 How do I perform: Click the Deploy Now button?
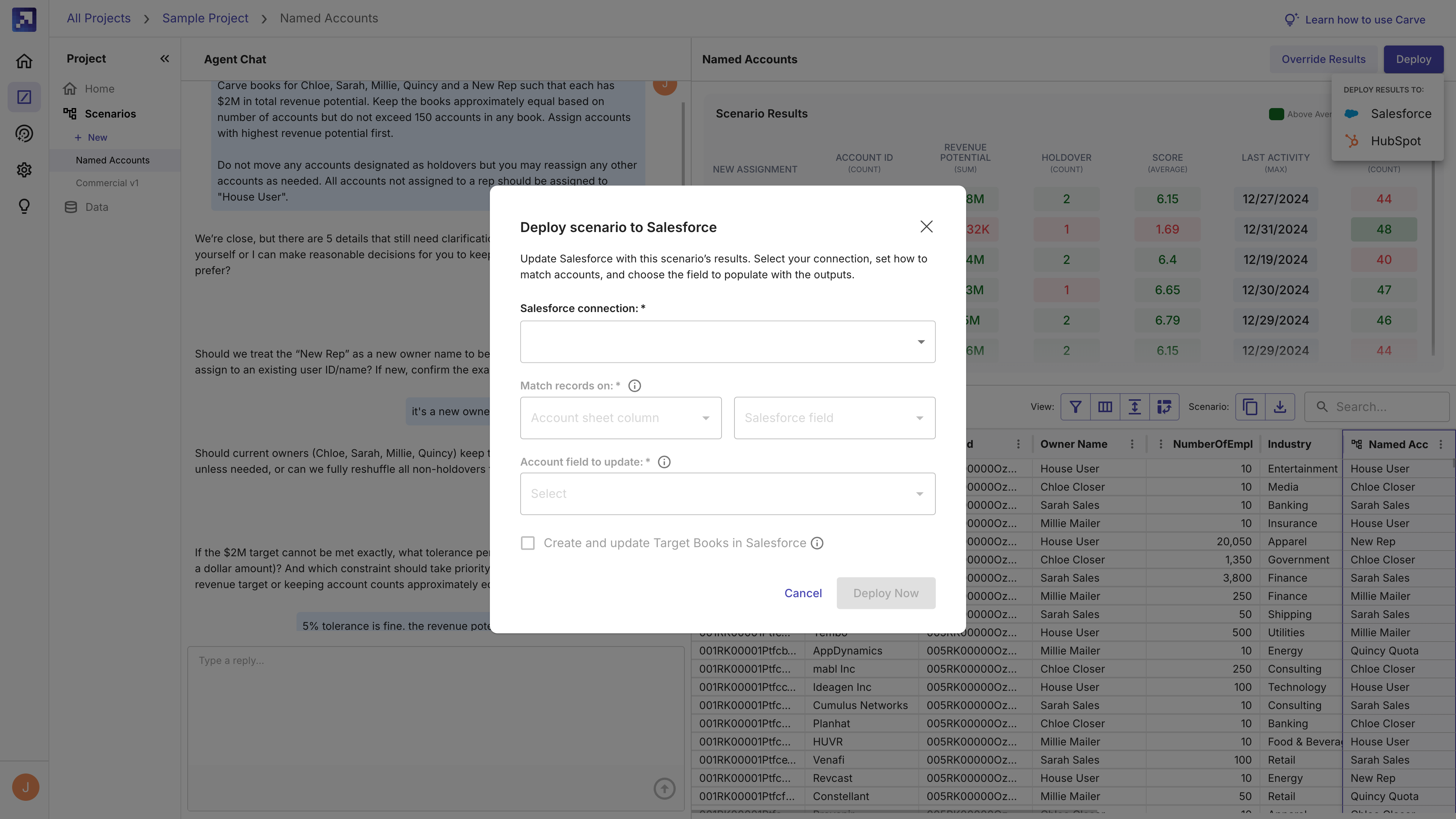[886, 593]
